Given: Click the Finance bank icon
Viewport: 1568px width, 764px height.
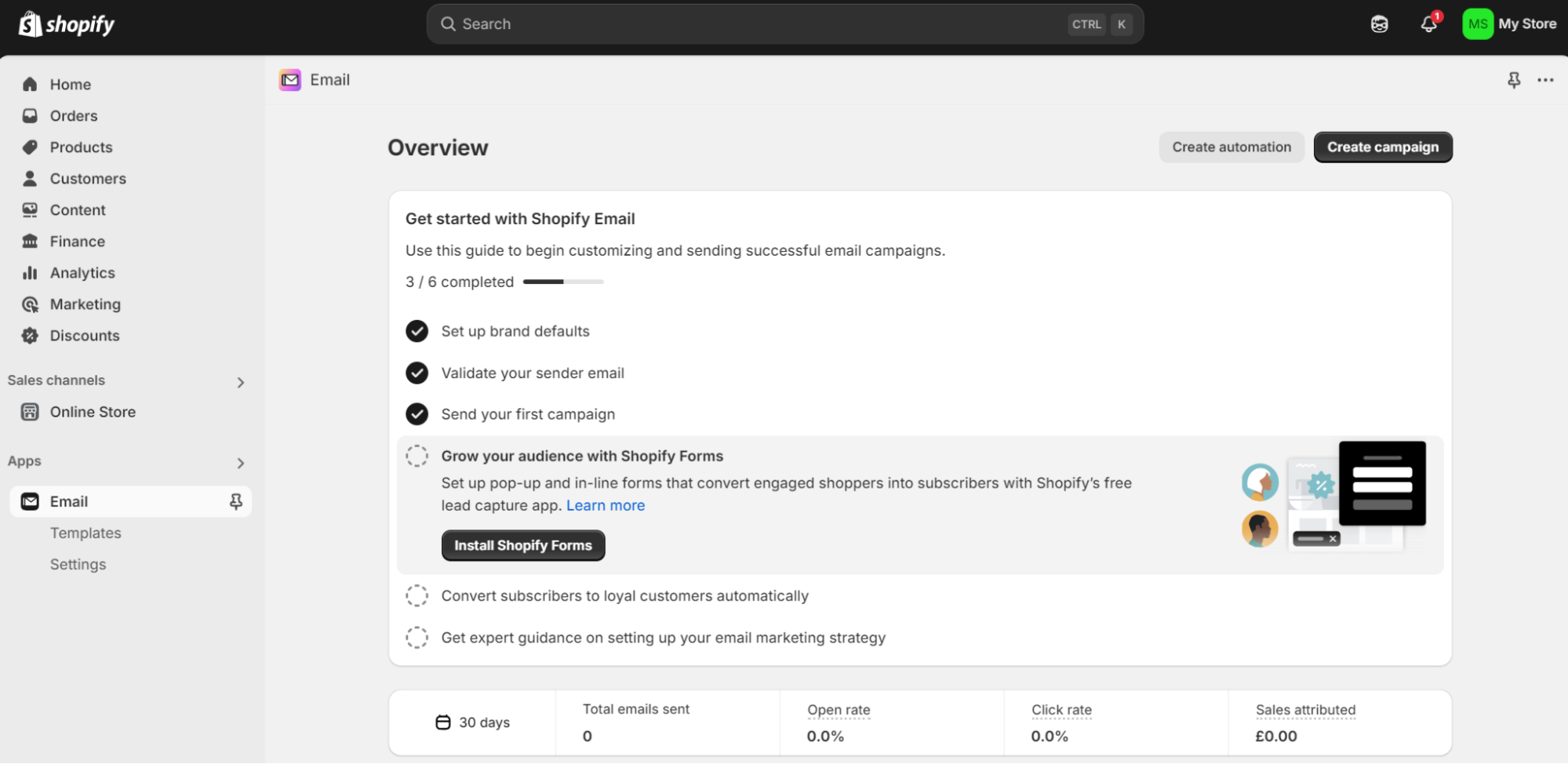Looking at the screenshot, I should coord(30,241).
